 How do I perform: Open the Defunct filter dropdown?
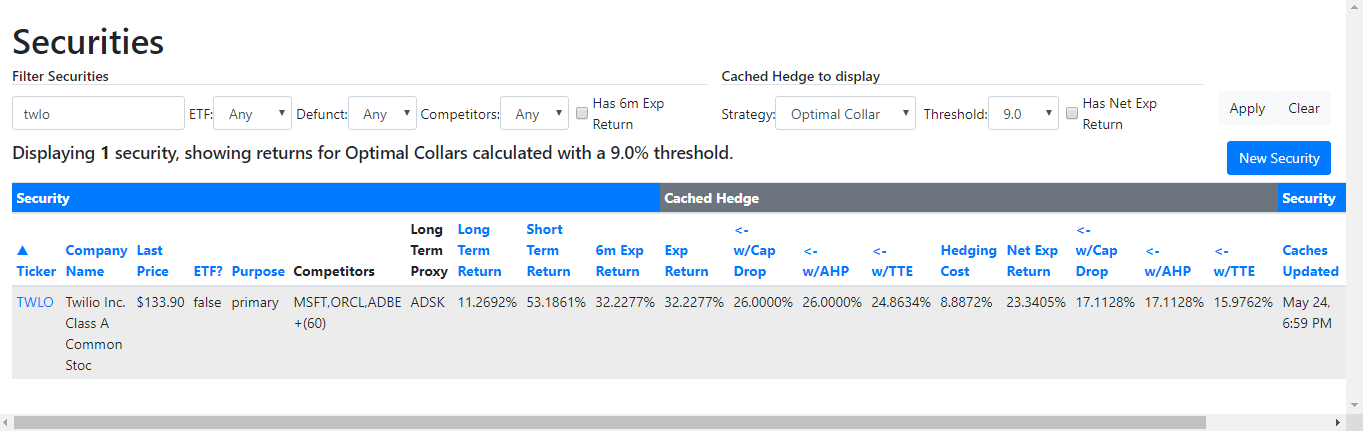click(382, 114)
